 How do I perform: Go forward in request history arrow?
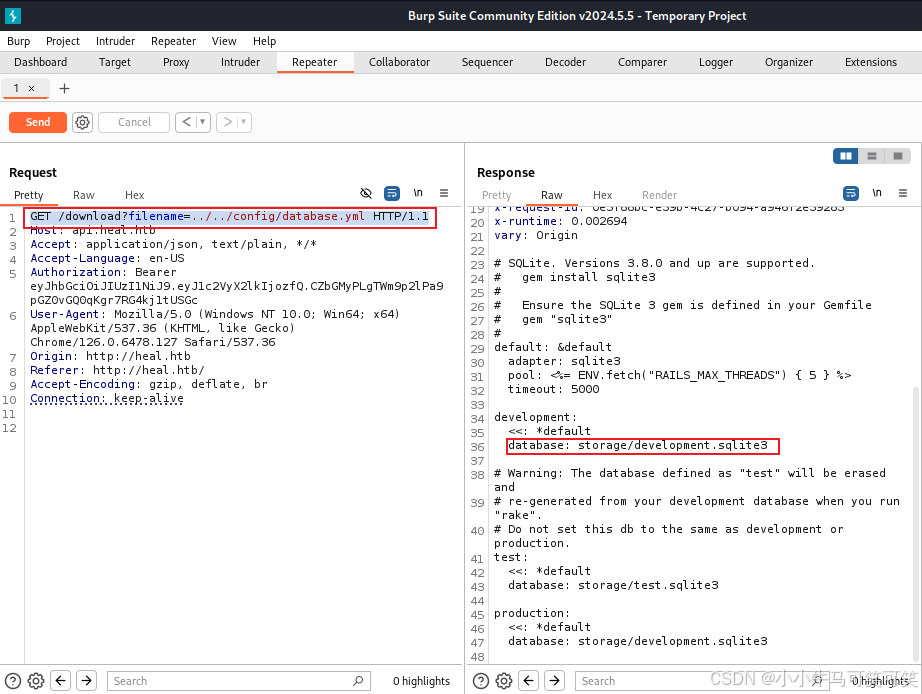(228, 122)
